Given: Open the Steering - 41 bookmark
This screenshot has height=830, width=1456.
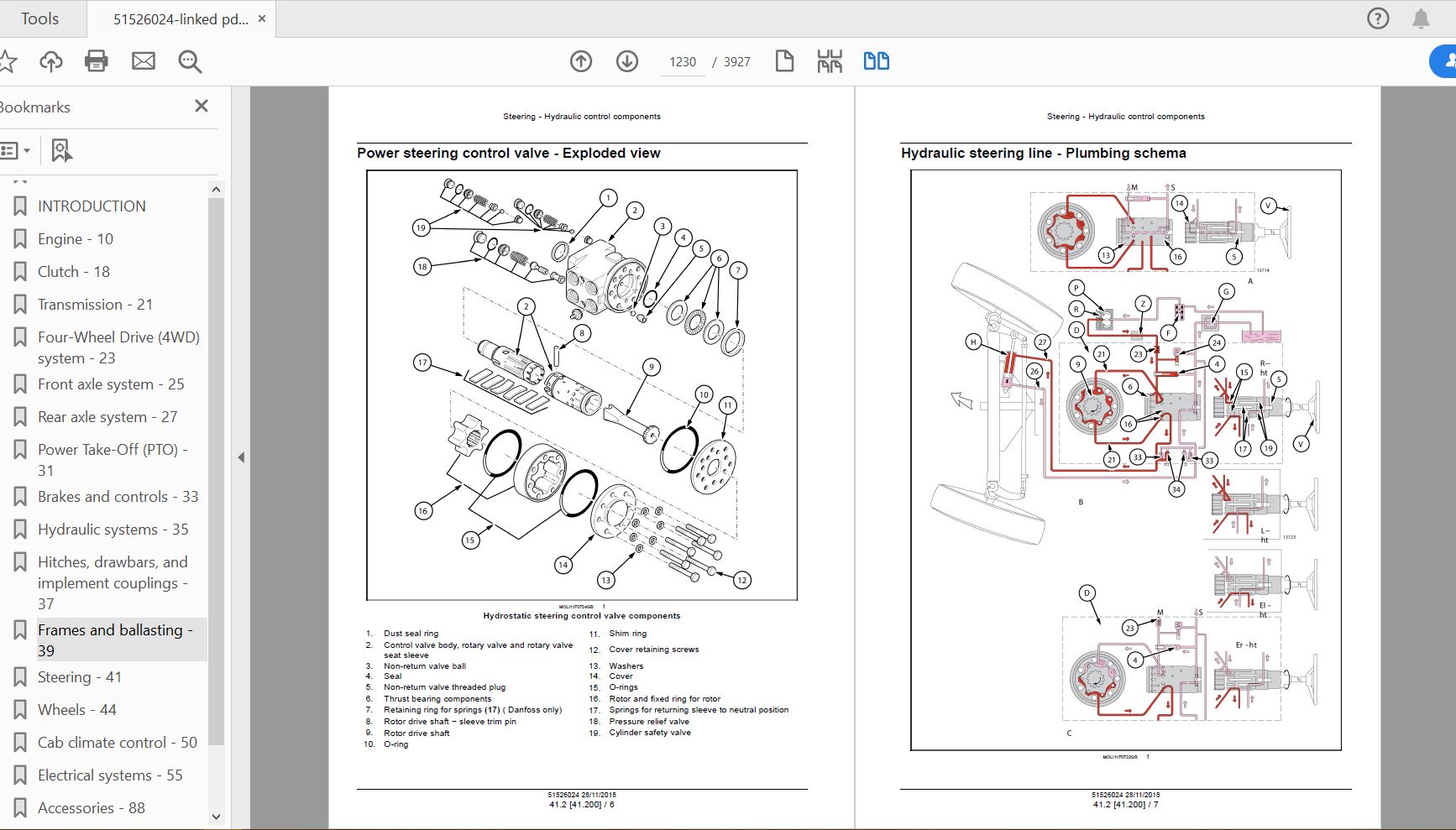Looking at the screenshot, I should click(80, 677).
